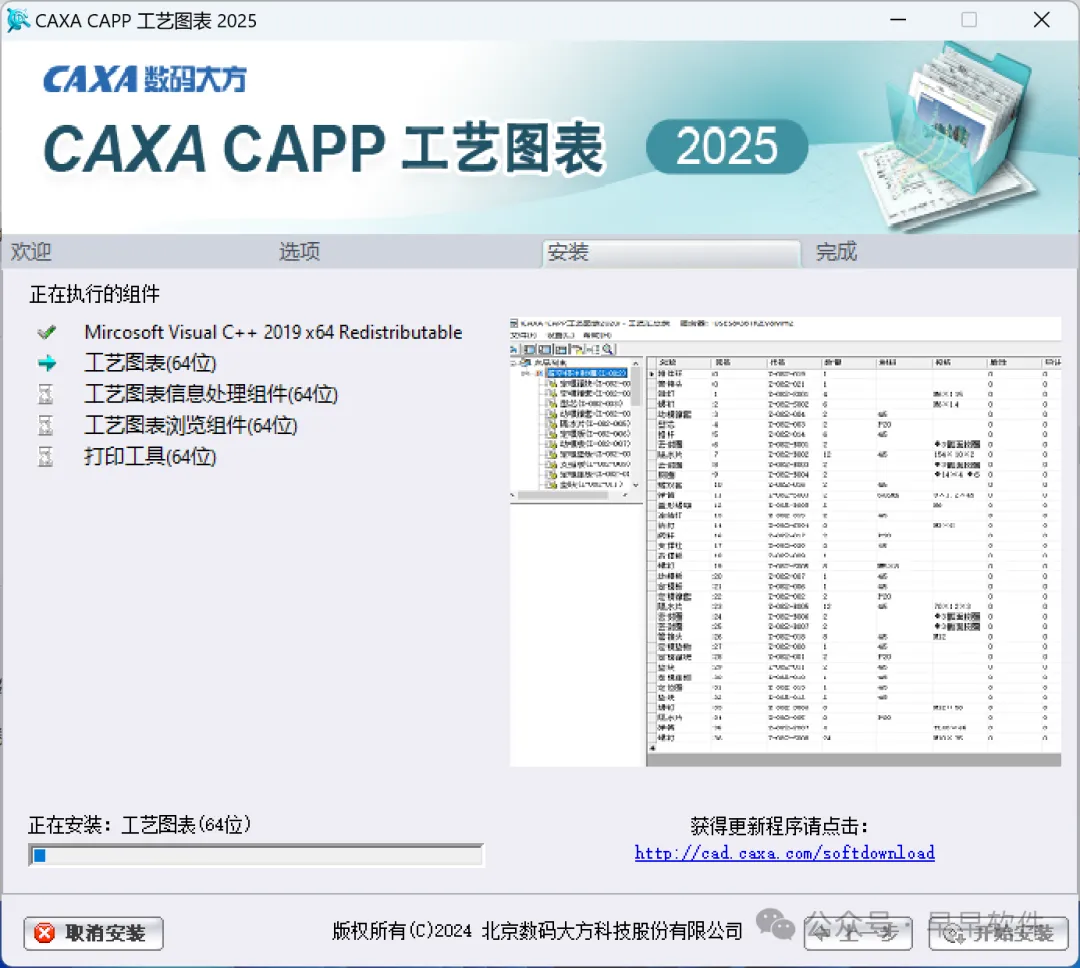1080x968 pixels.
Task: Click the CAXA app icon in title bar
Action: (18, 20)
